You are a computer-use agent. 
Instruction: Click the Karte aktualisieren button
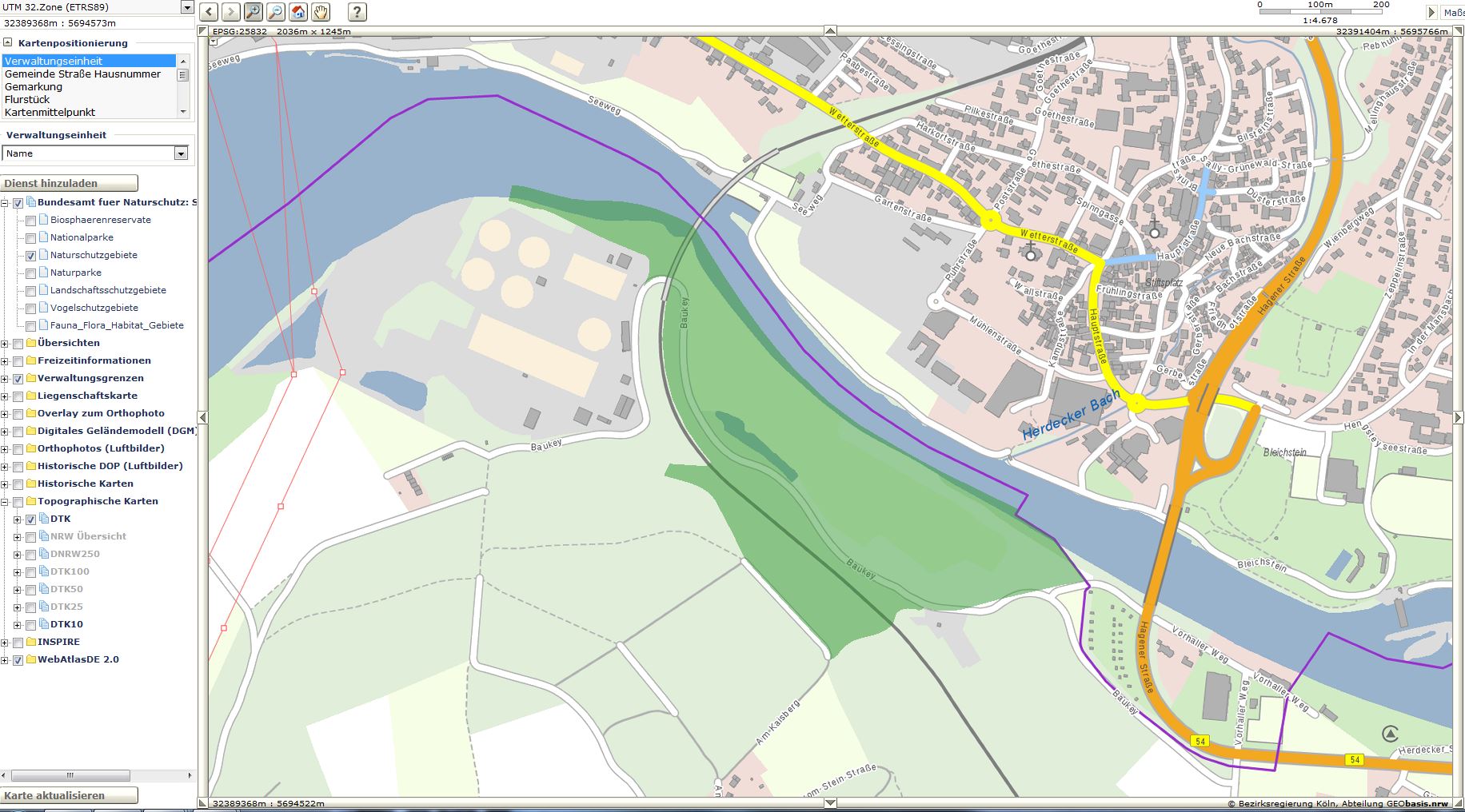69,795
